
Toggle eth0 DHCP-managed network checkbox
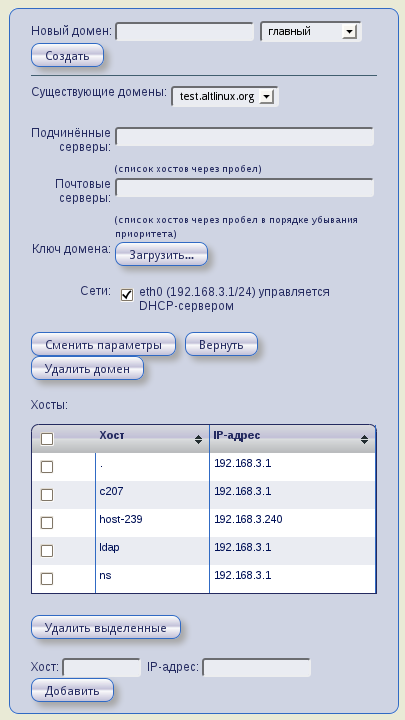pos(127,295)
